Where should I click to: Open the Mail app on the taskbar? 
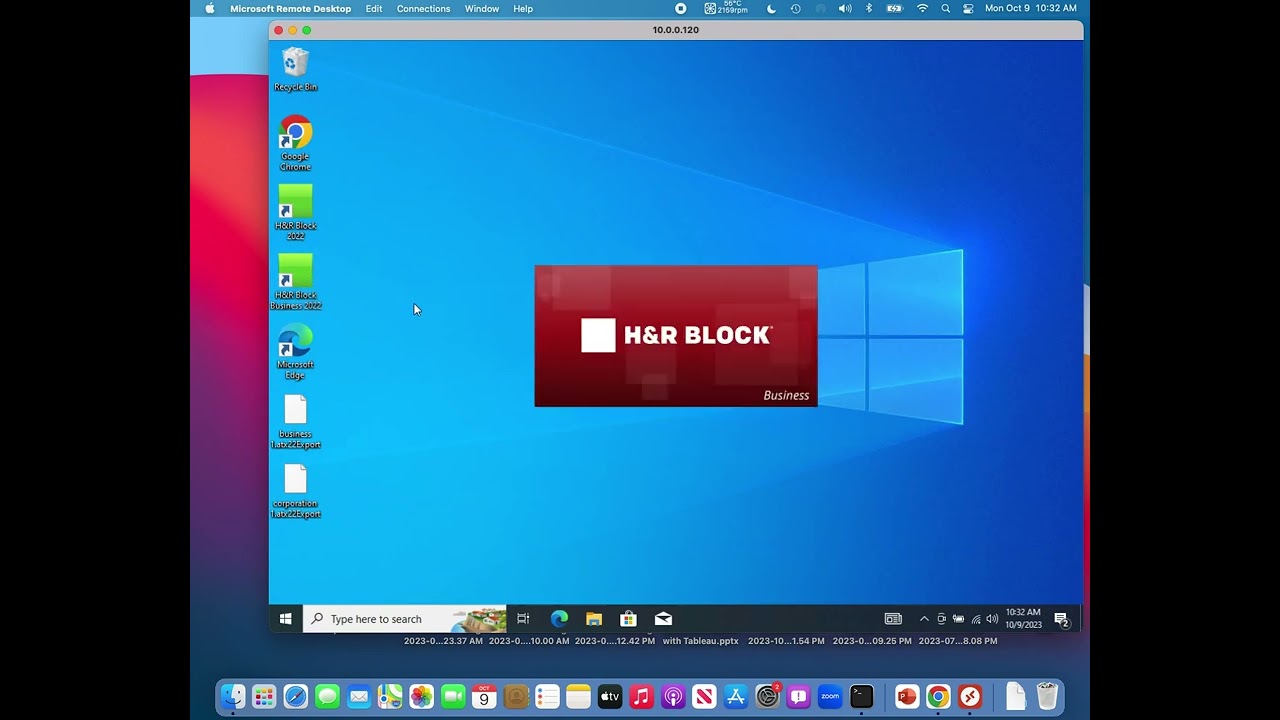pyautogui.click(x=663, y=619)
